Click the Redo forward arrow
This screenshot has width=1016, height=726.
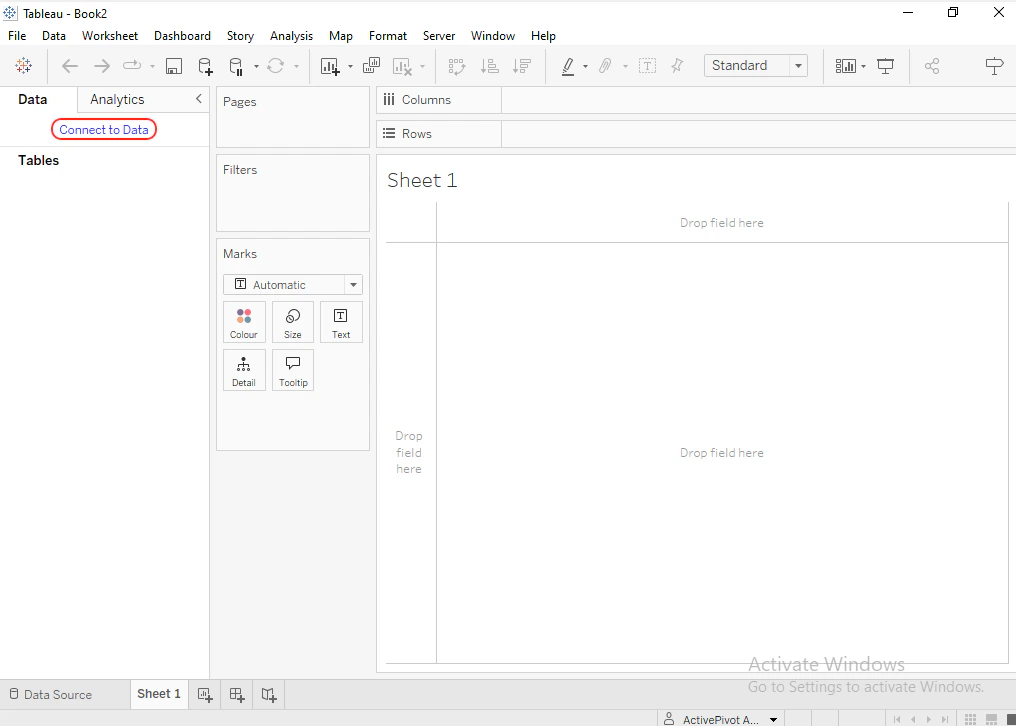coord(102,66)
